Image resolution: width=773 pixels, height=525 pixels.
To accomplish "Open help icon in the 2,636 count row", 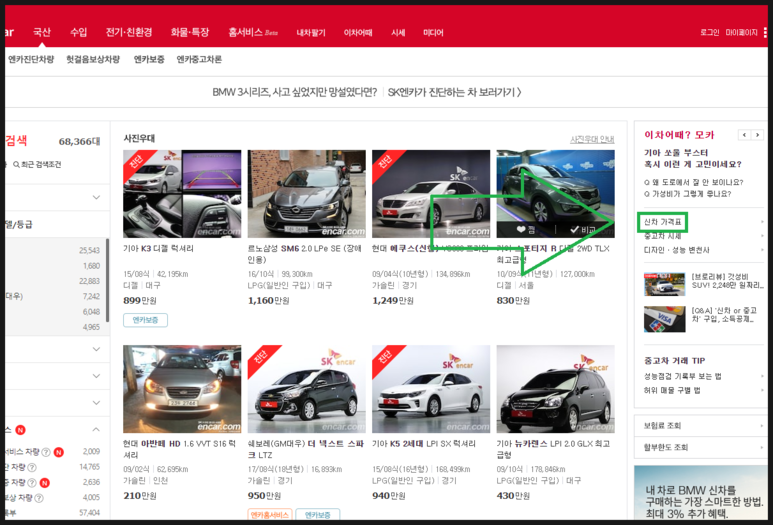I will coord(32,483).
